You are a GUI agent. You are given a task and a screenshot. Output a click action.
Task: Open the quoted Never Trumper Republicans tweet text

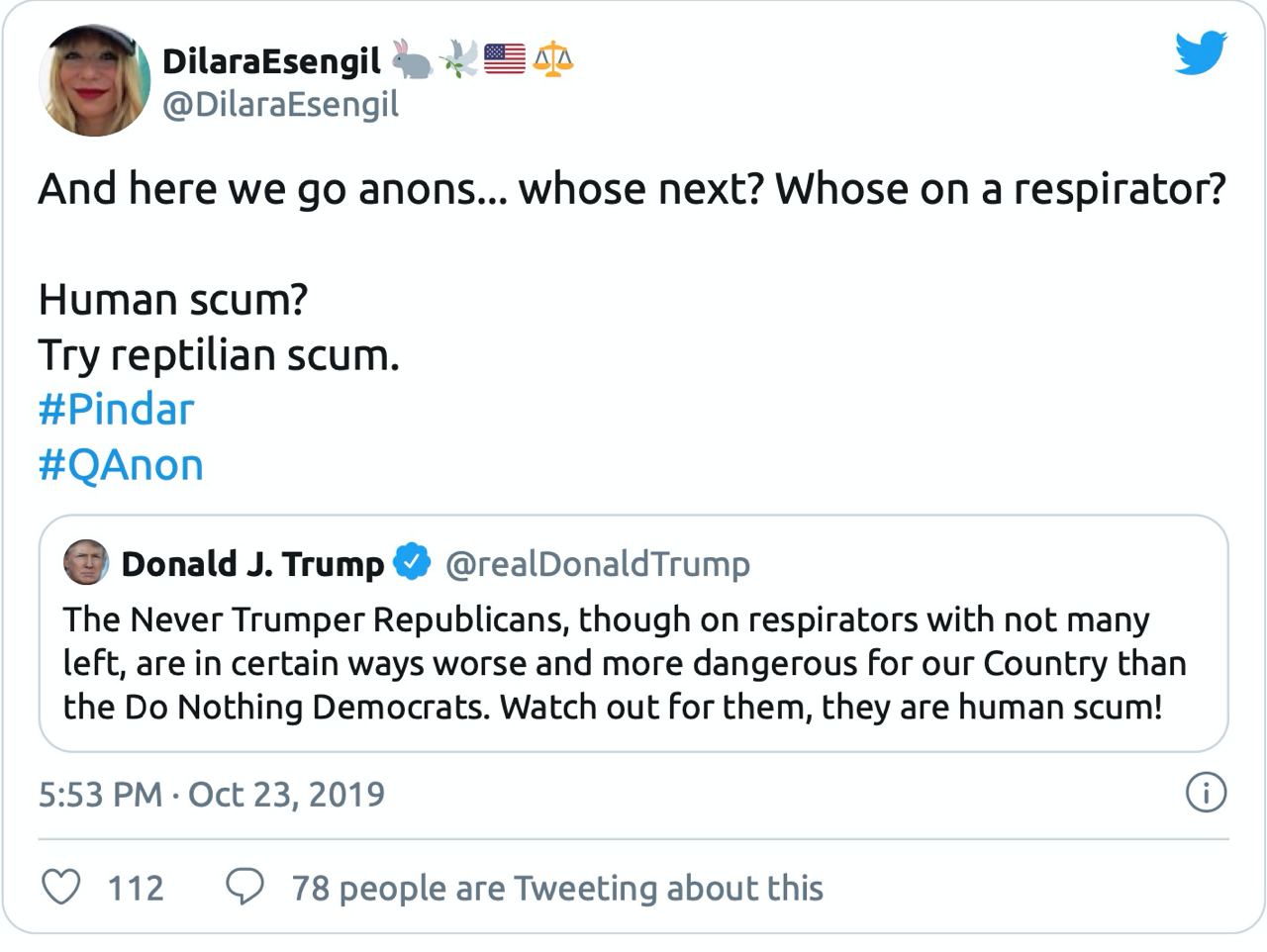click(624, 663)
